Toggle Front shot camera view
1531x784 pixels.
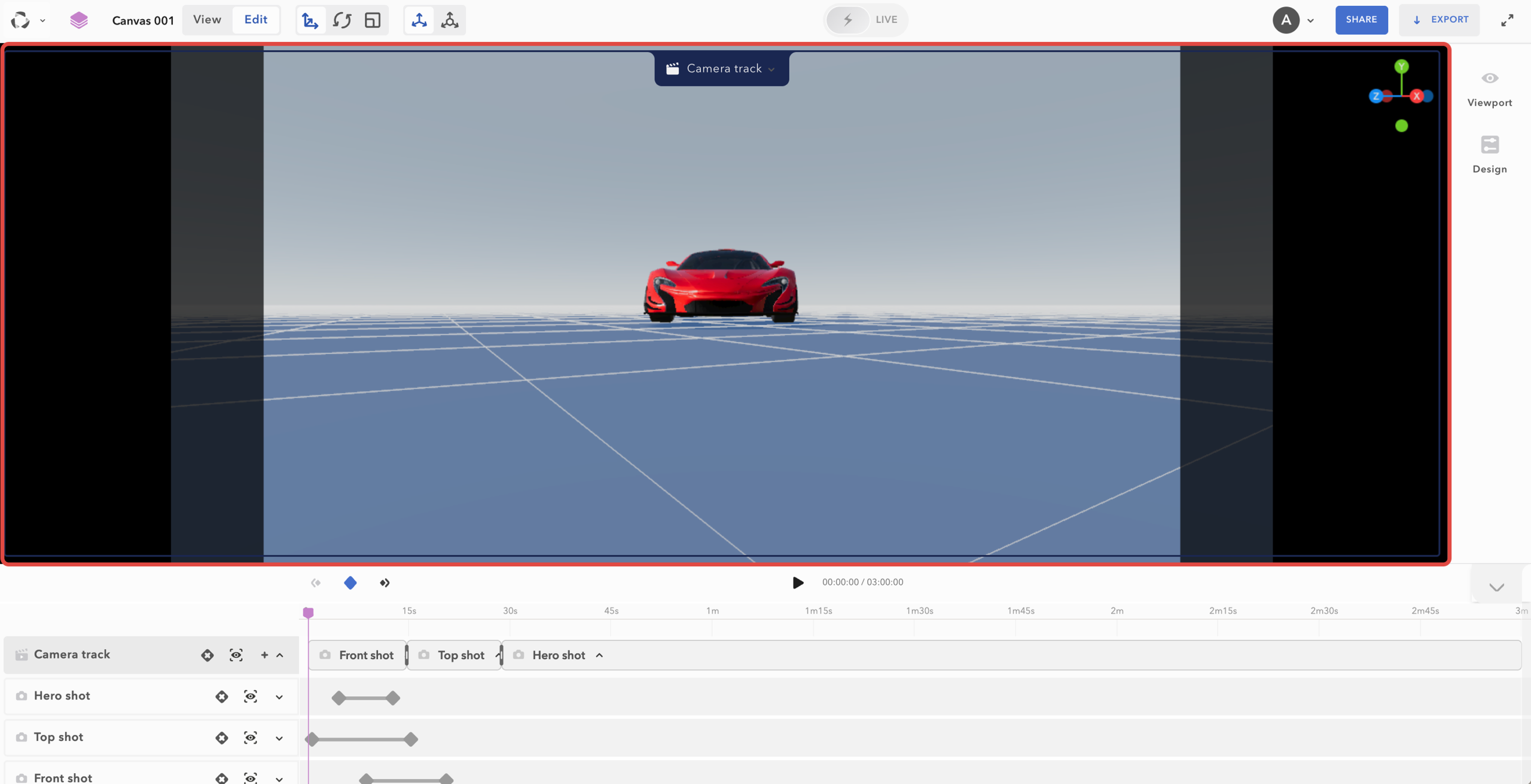[251, 777]
